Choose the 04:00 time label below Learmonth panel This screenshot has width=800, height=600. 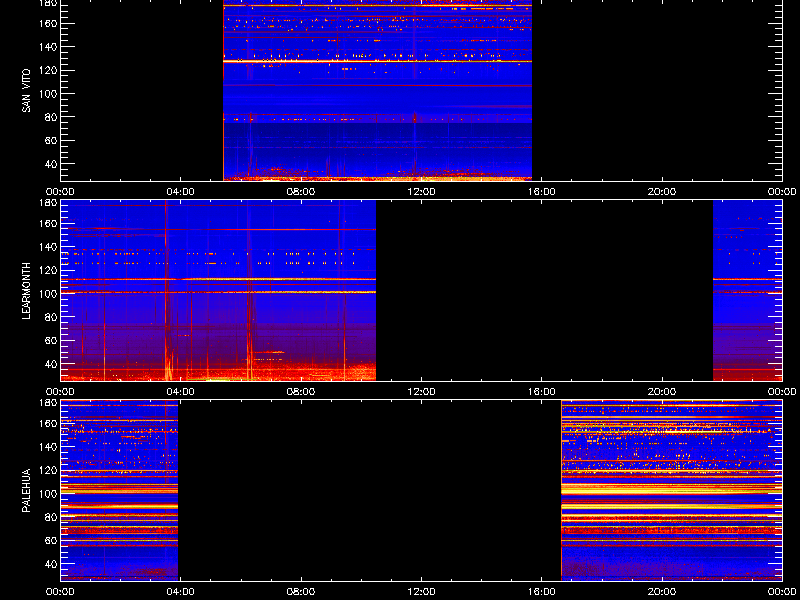pyautogui.click(x=181, y=392)
